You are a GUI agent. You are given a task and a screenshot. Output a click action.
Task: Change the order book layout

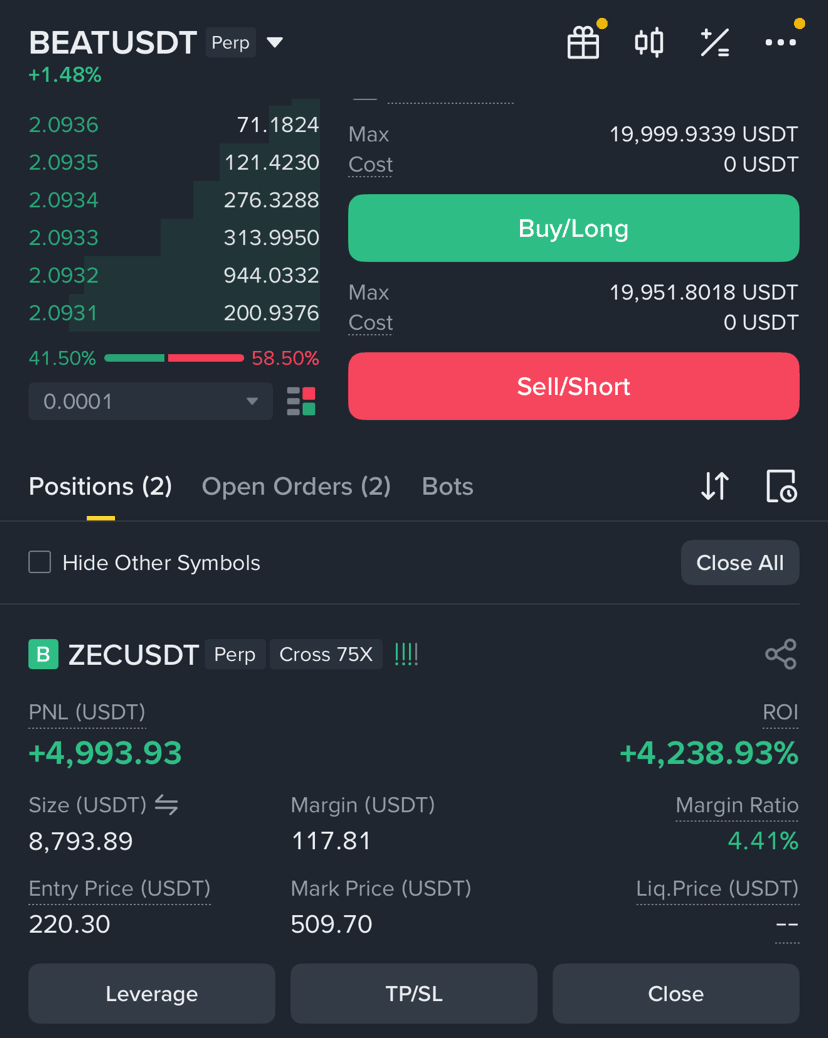[301, 401]
